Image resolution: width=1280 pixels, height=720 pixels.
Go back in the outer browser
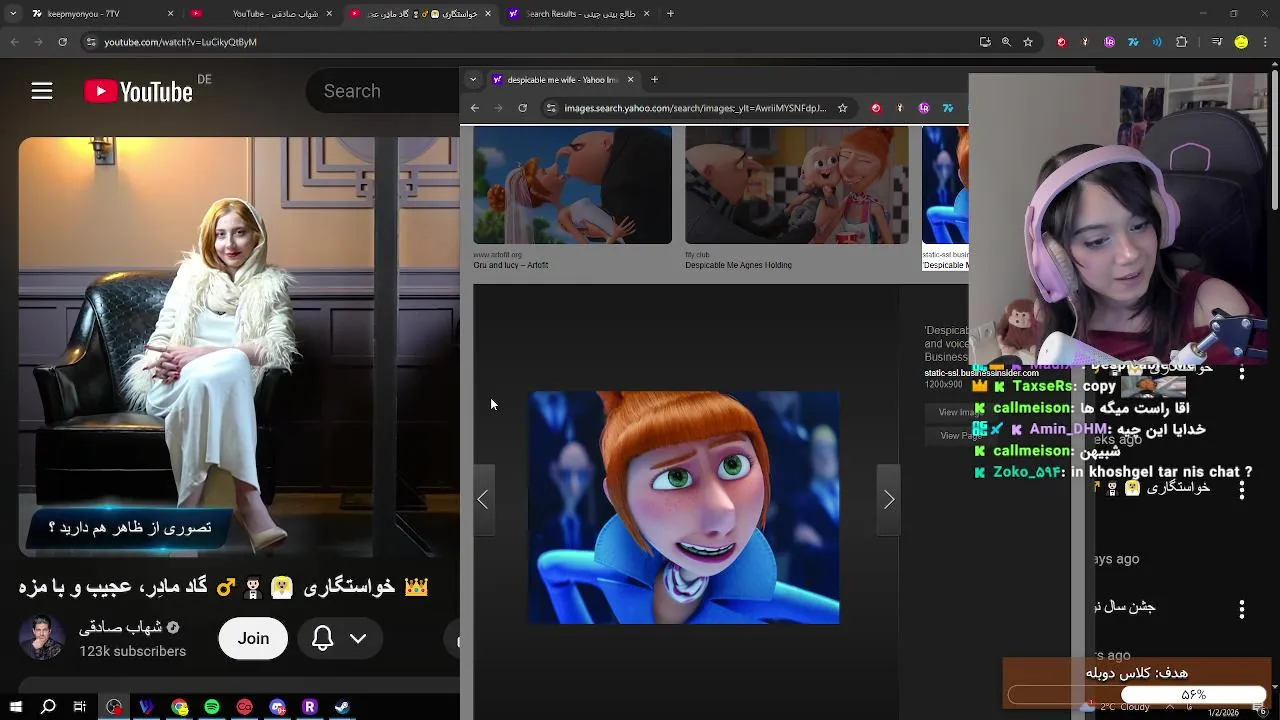click(14, 42)
